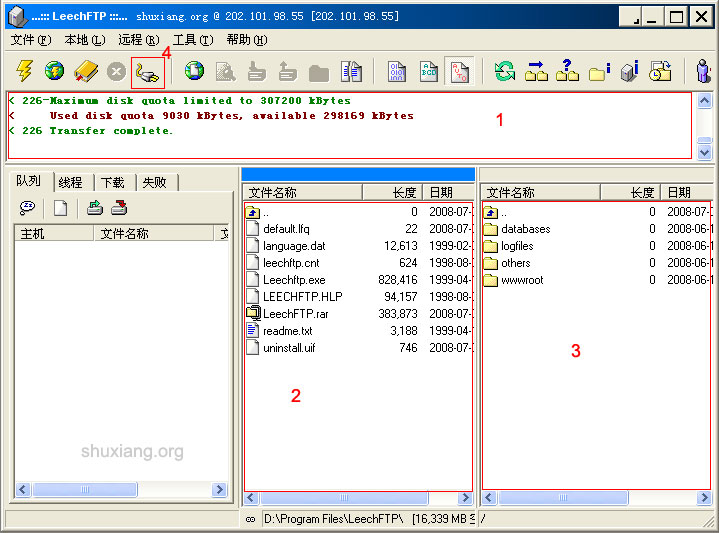719x533 pixels.
Task: Click log pane scroll up arrow
Action: pos(704,100)
